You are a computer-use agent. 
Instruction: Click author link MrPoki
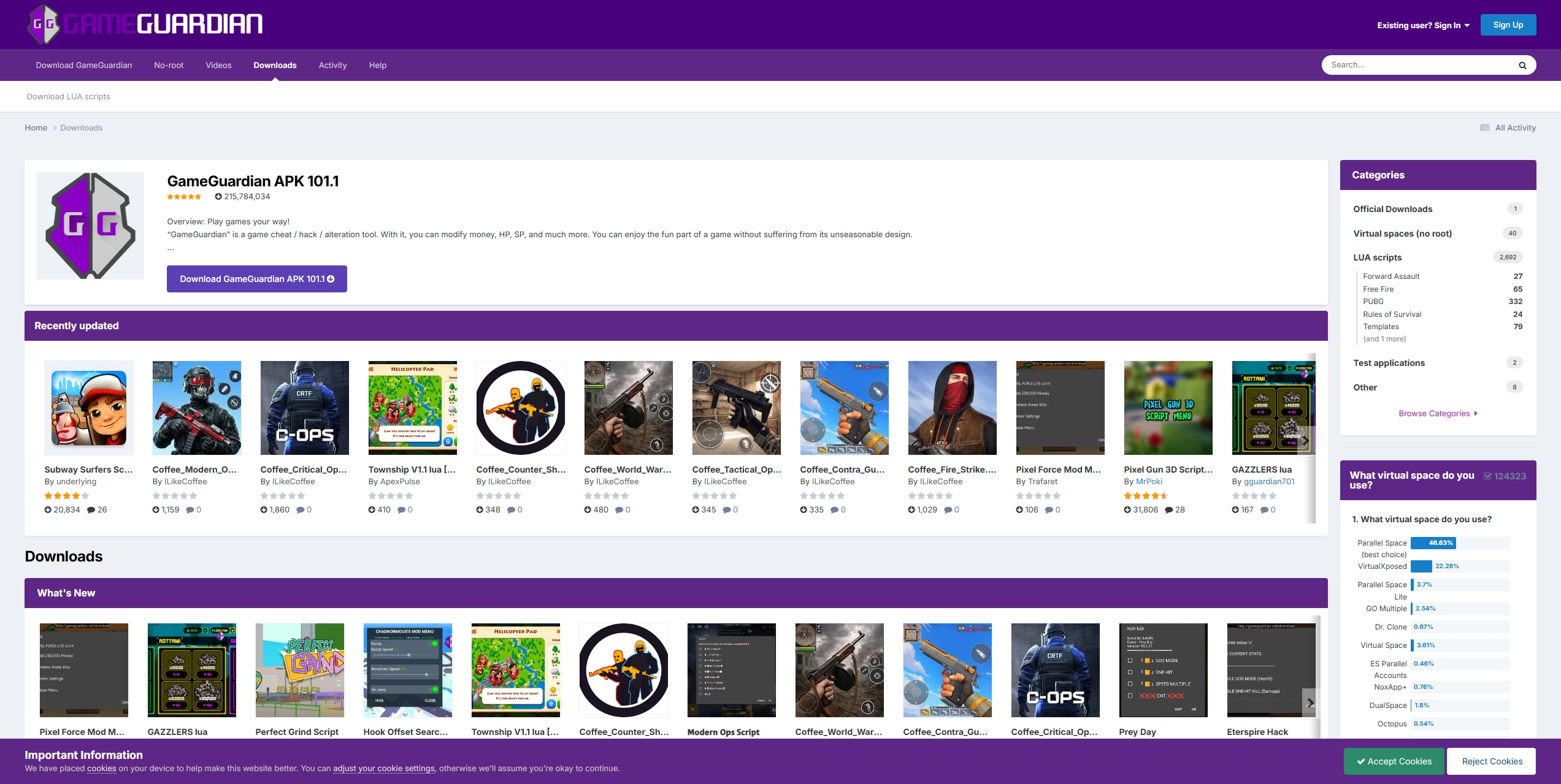click(x=1149, y=482)
